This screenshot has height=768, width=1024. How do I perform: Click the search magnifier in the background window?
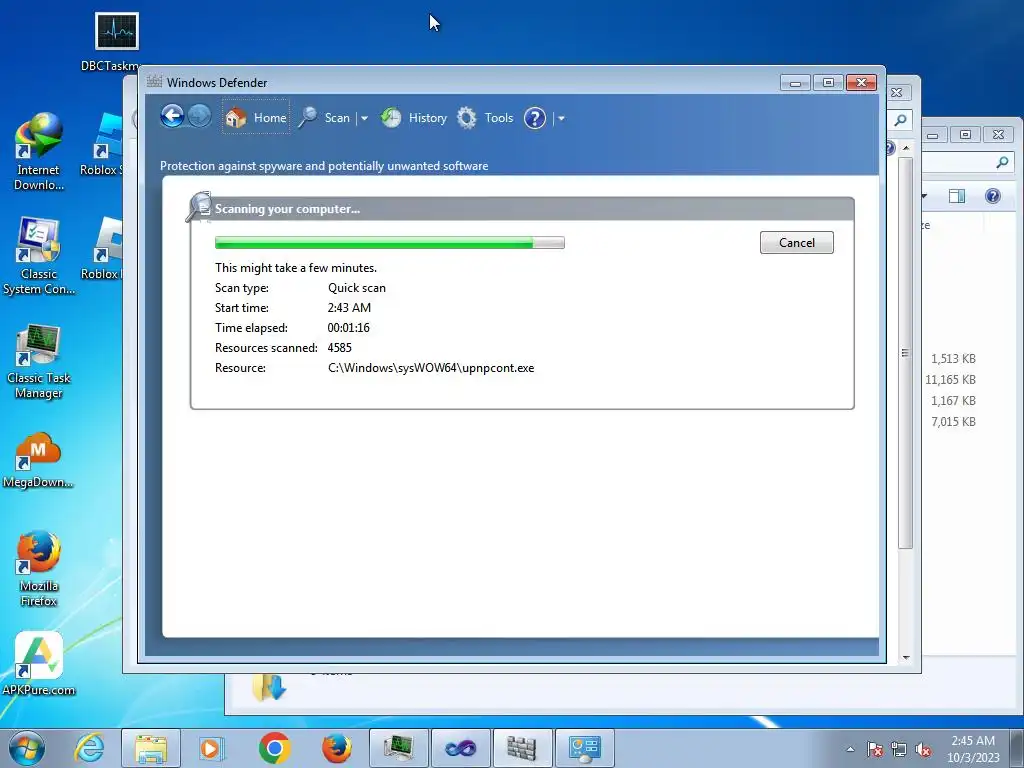[901, 120]
